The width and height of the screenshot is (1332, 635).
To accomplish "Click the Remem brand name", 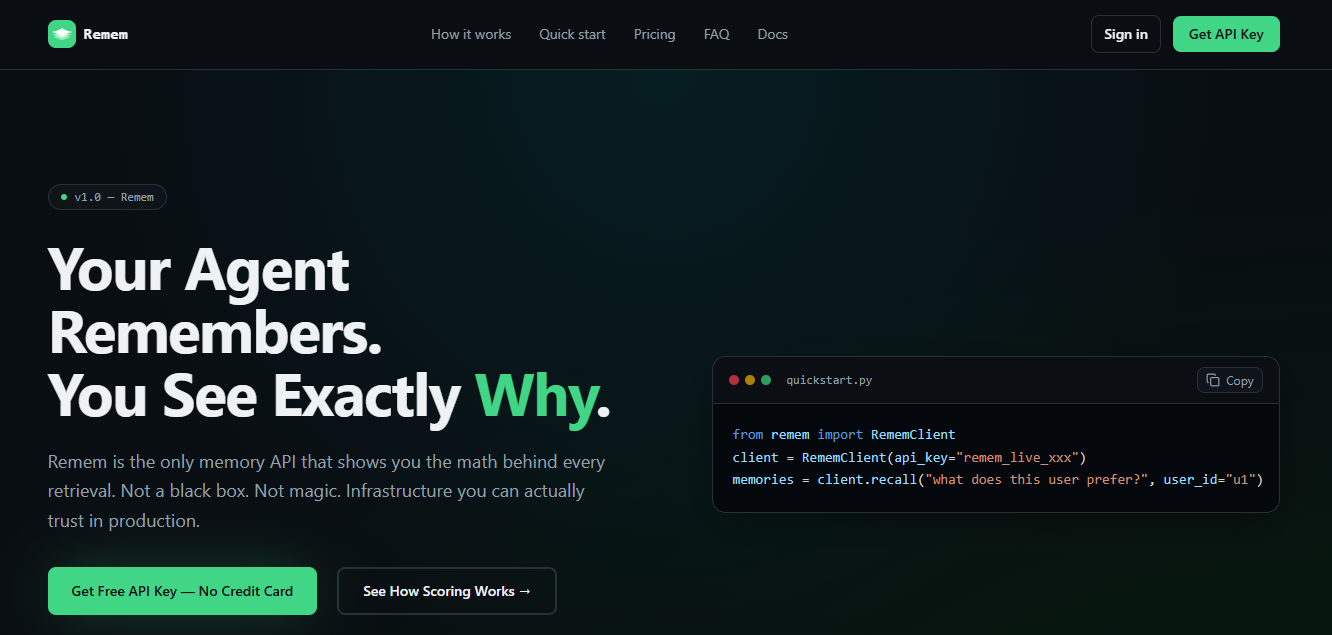I will [x=106, y=34].
